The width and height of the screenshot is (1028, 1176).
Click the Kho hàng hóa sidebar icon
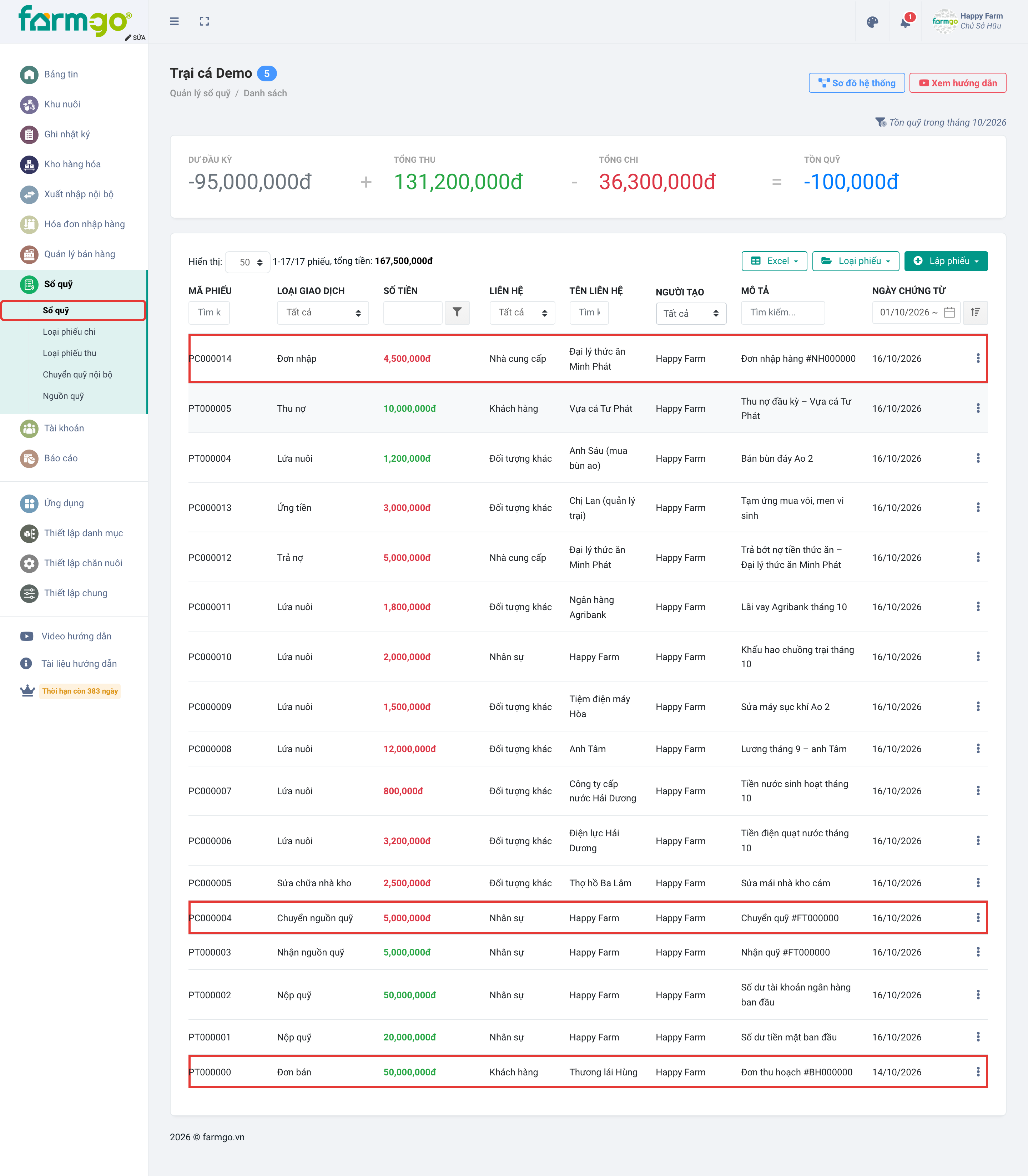(29, 164)
